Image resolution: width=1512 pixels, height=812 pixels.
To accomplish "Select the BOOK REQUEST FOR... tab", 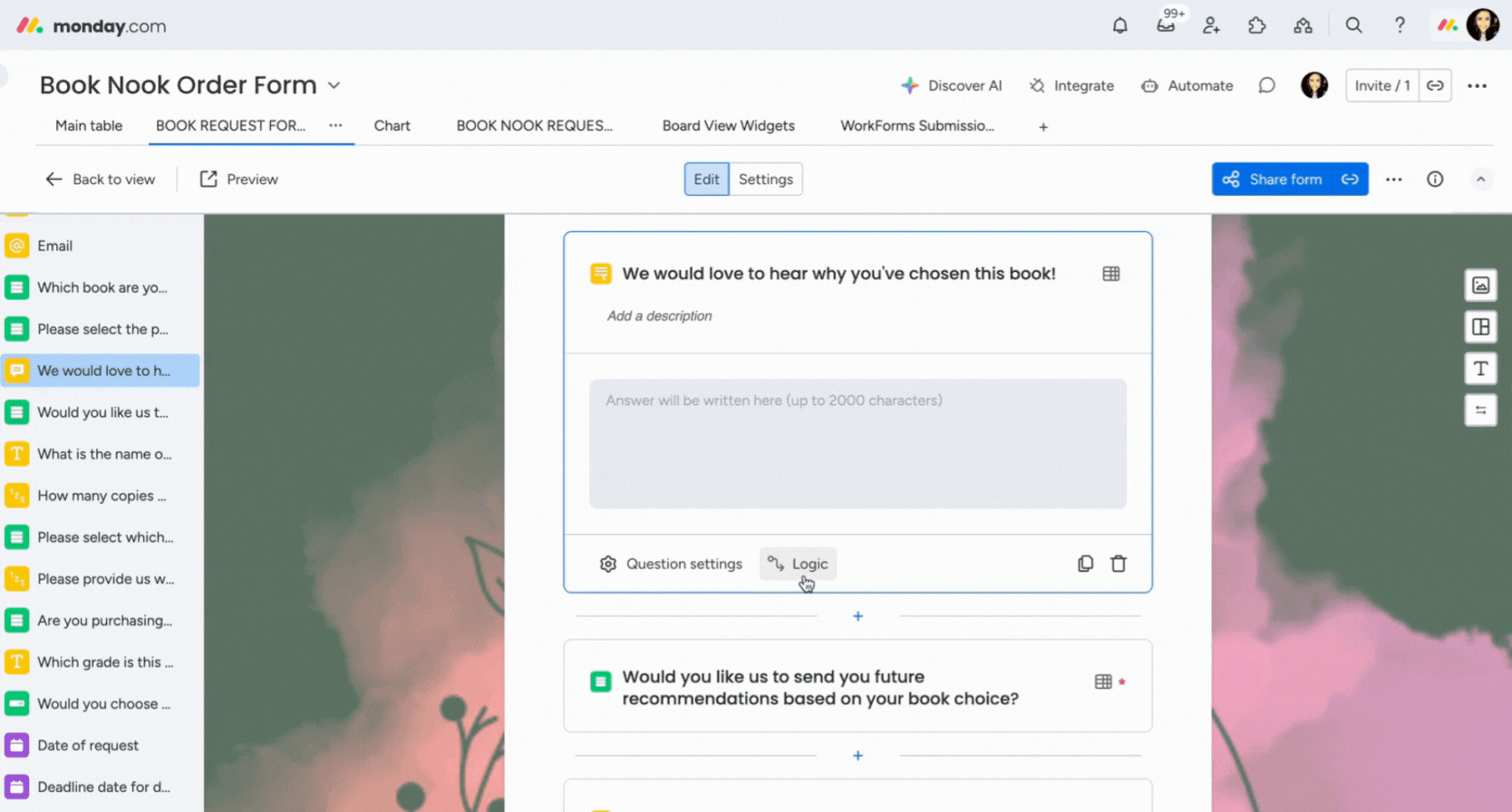I will (230, 126).
